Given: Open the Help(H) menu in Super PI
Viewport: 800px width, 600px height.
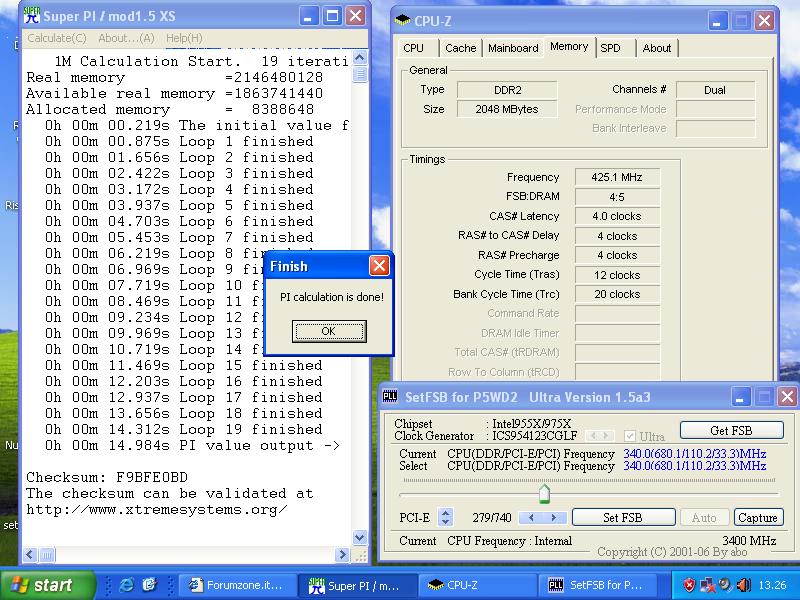Looking at the screenshot, I should click(184, 38).
